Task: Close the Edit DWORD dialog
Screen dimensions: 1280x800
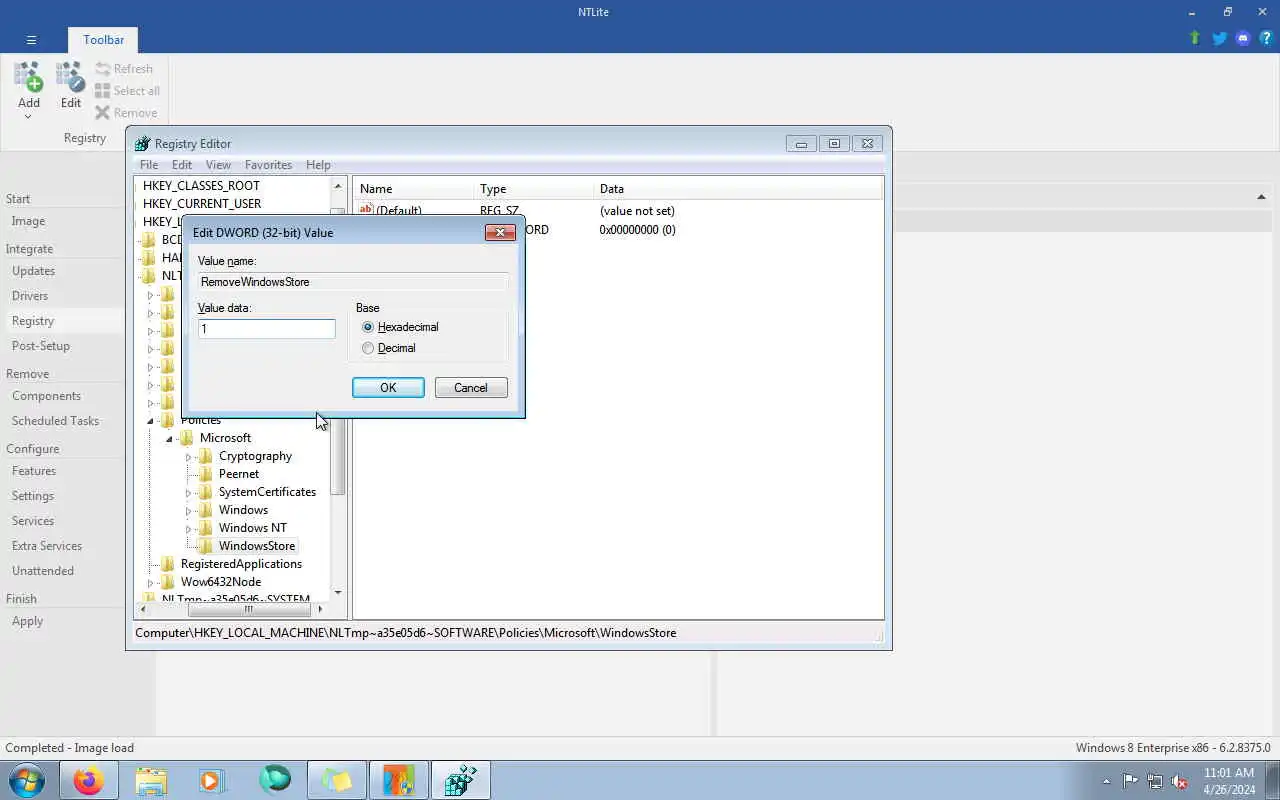Action: (500, 232)
